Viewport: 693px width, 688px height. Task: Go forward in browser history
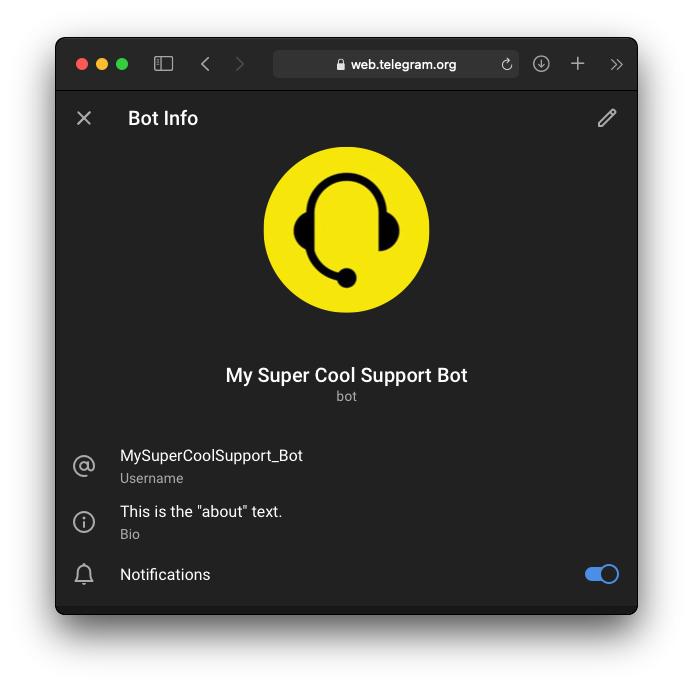240,64
